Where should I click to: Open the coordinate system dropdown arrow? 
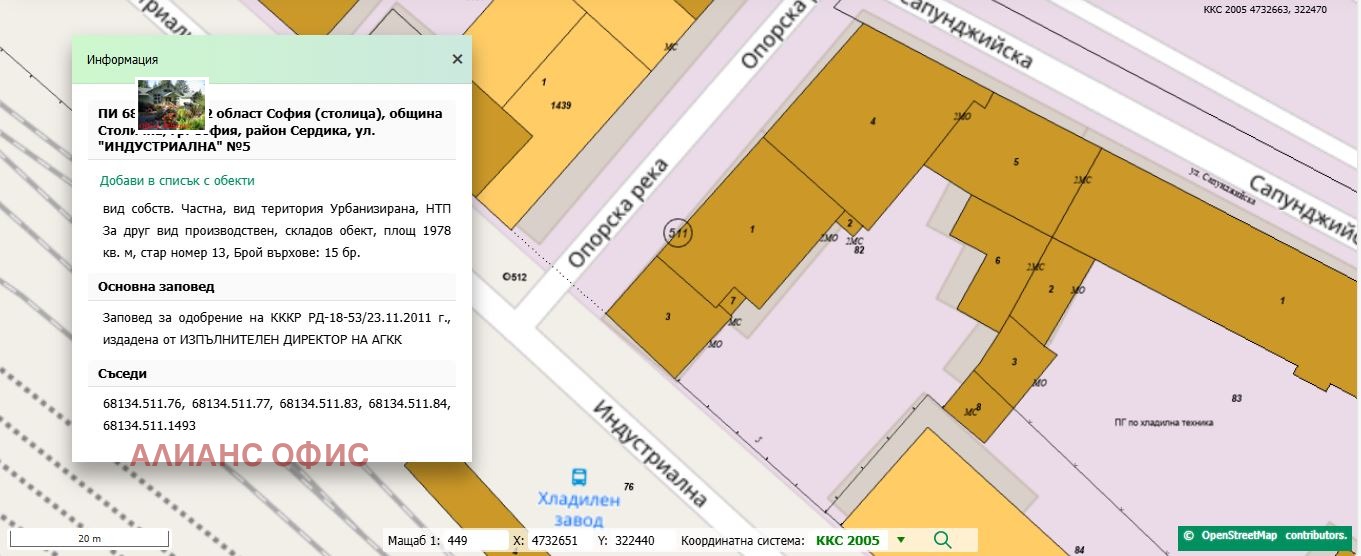click(x=901, y=540)
